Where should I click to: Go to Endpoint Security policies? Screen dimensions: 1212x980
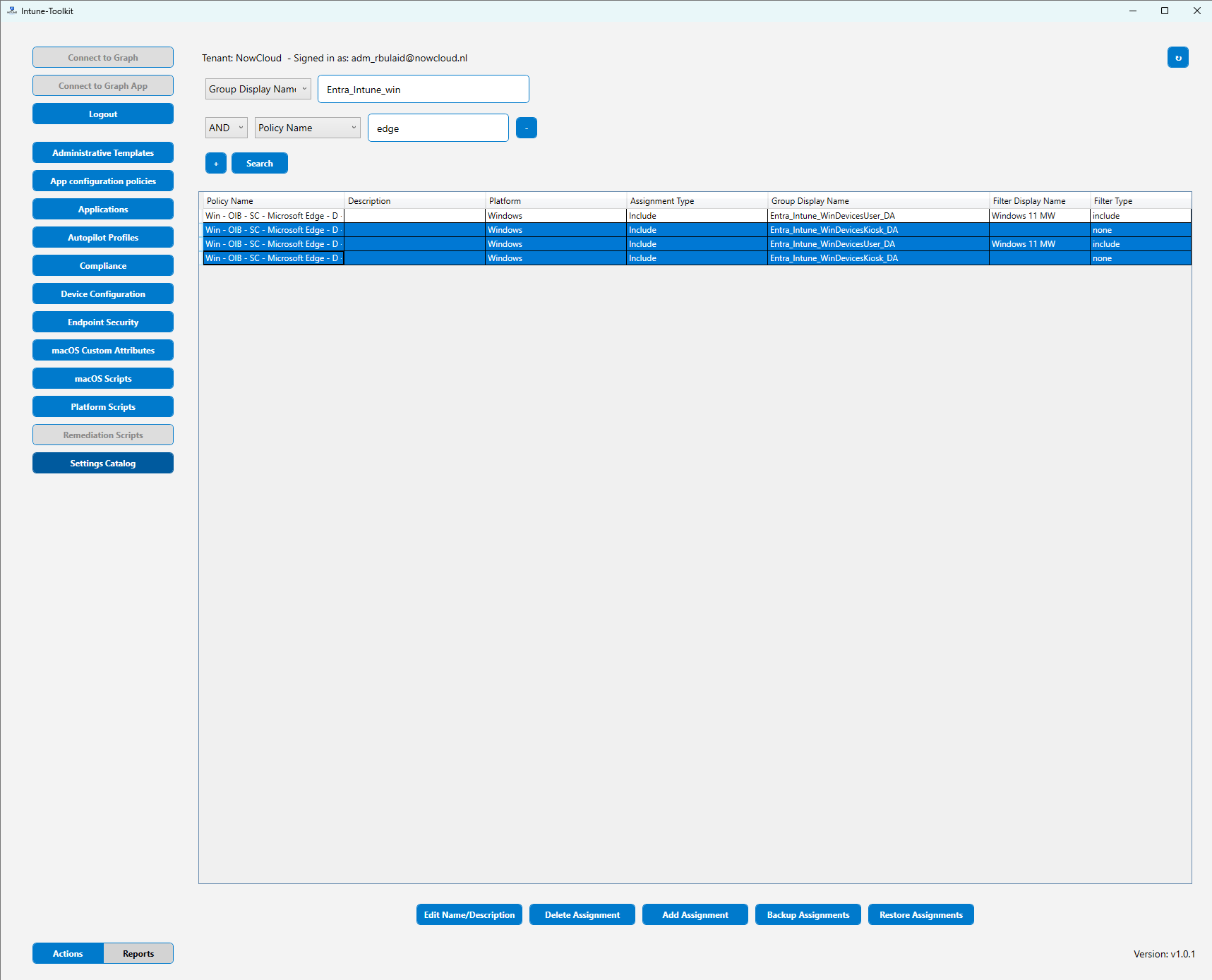[x=103, y=322]
